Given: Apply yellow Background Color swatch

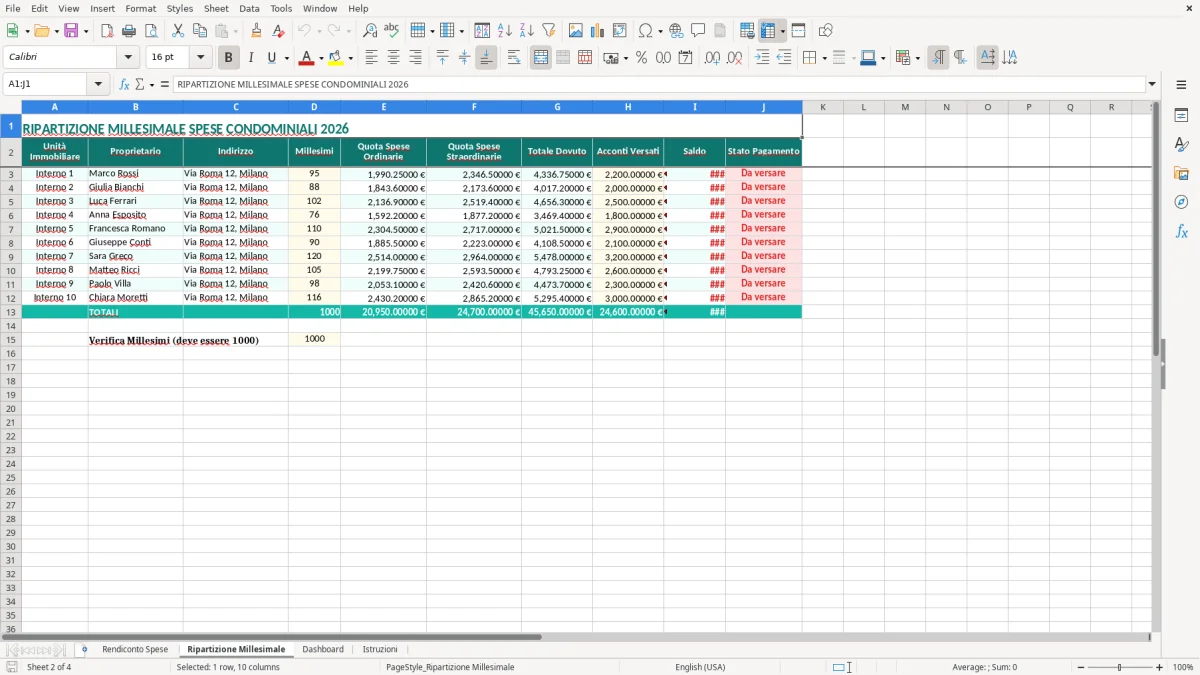Looking at the screenshot, I should click(x=335, y=58).
